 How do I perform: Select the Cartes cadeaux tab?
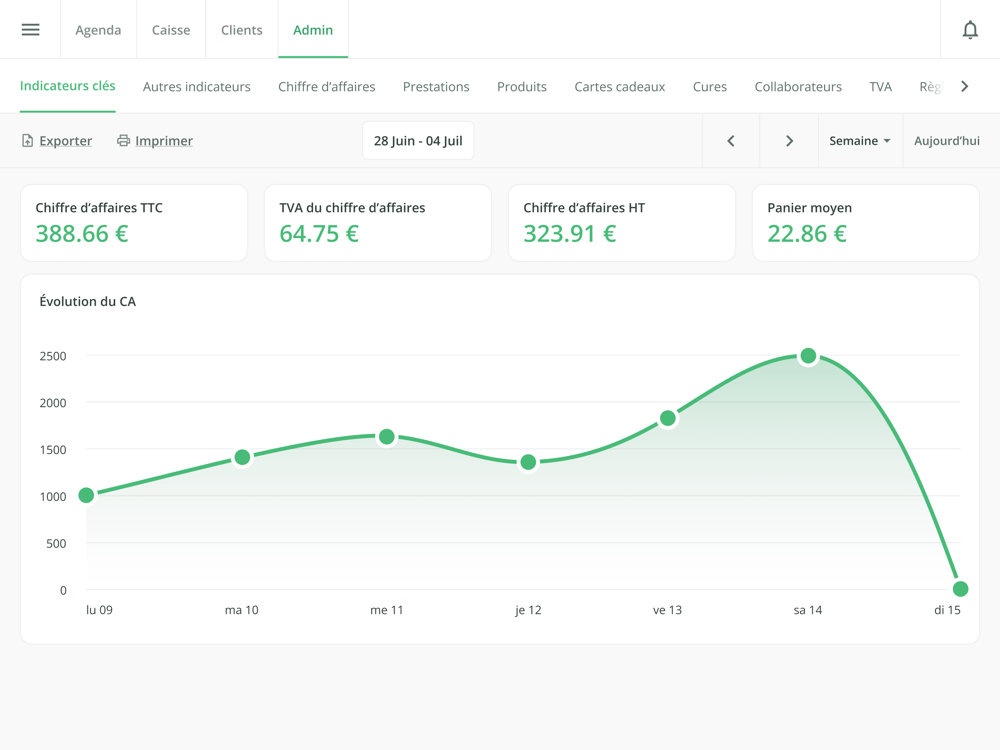tap(619, 87)
